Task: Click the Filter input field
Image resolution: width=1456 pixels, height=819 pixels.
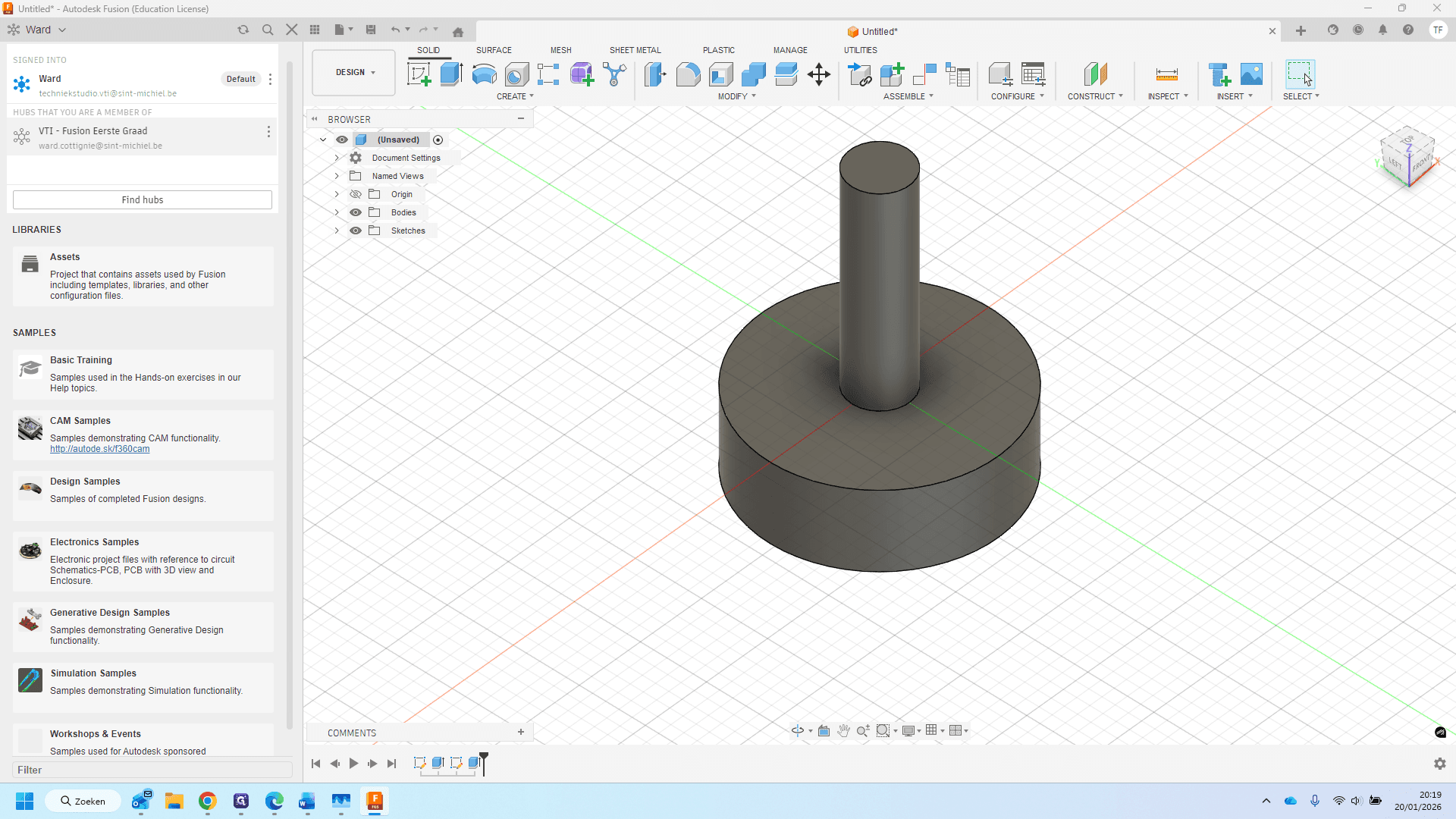Action: point(152,770)
